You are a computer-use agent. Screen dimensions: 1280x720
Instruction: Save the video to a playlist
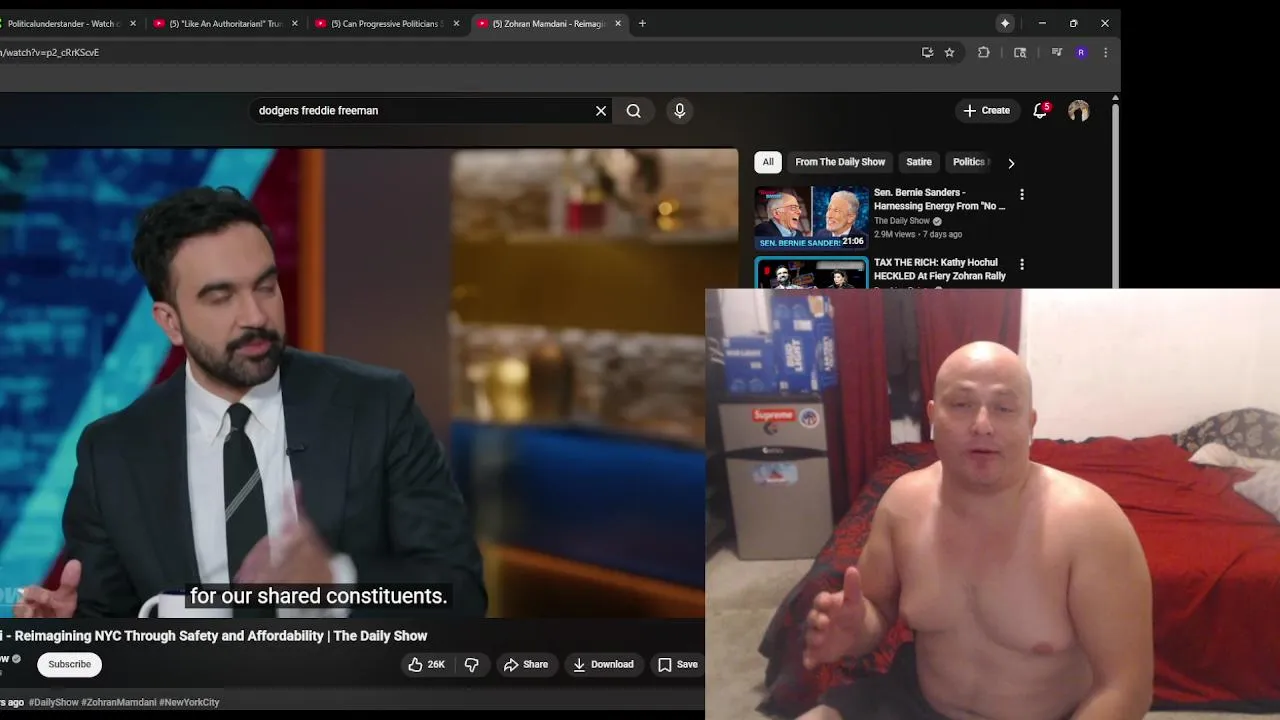tap(678, 664)
